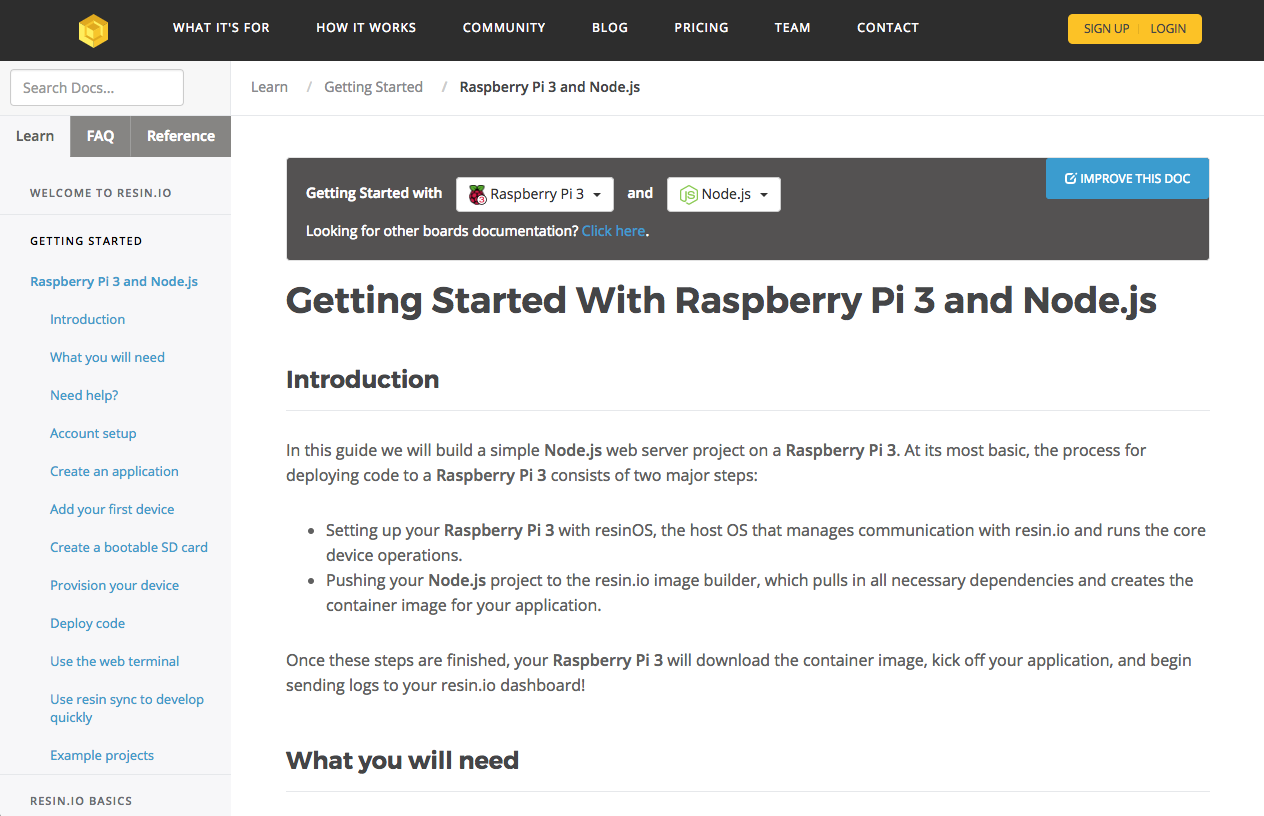Click the current page breadcrumb 'Raspberry Pi 3 and Node.js'
1264x816 pixels.
550,87
